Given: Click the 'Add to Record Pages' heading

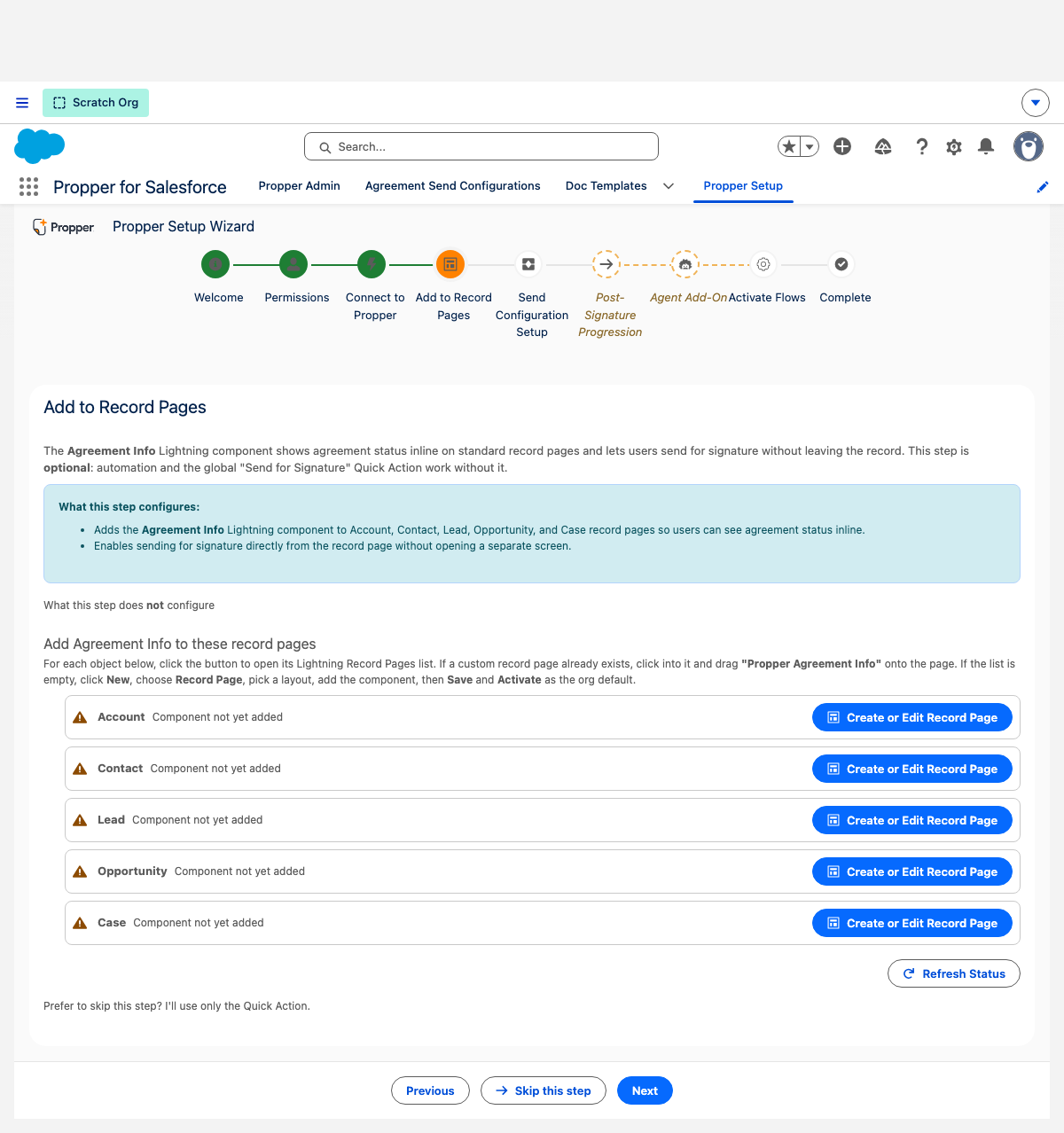Looking at the screenshot, I should tap(125, 407).
